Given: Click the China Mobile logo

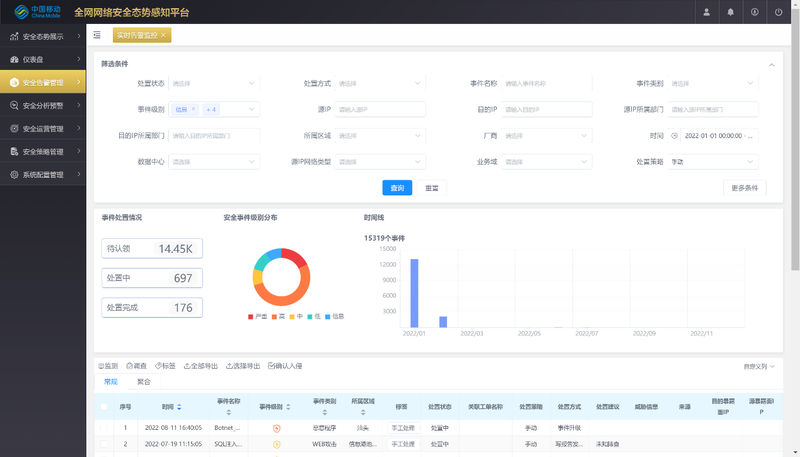Looking at the screenshot, I should [37, 12].
